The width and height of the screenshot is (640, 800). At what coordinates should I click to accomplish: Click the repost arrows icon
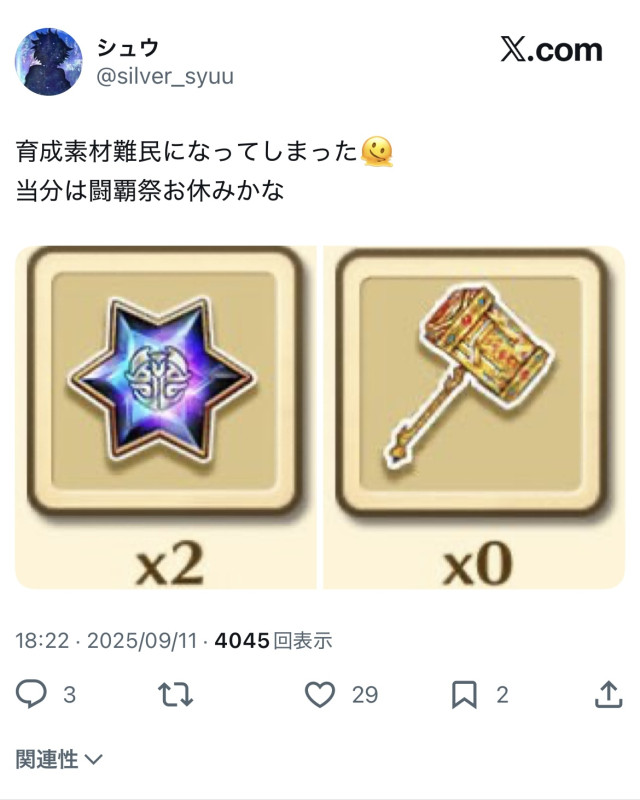tap(175, 695)
